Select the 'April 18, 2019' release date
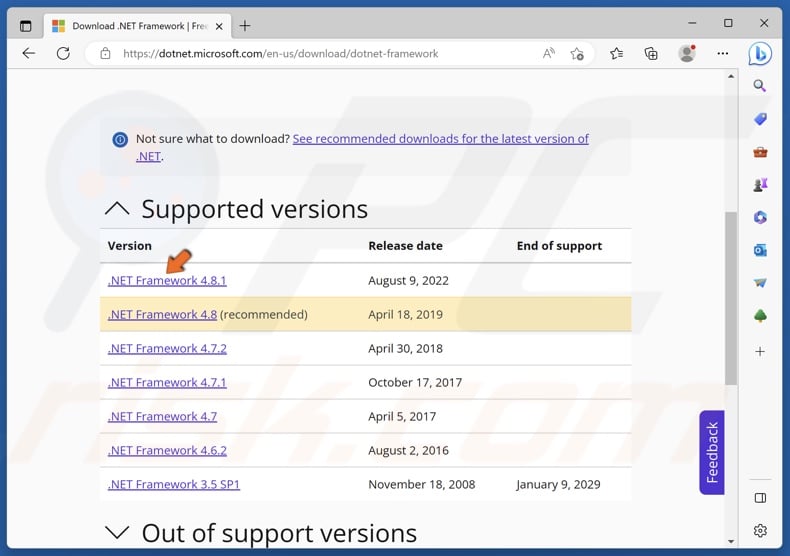The image size is (790, 556). 406,314
